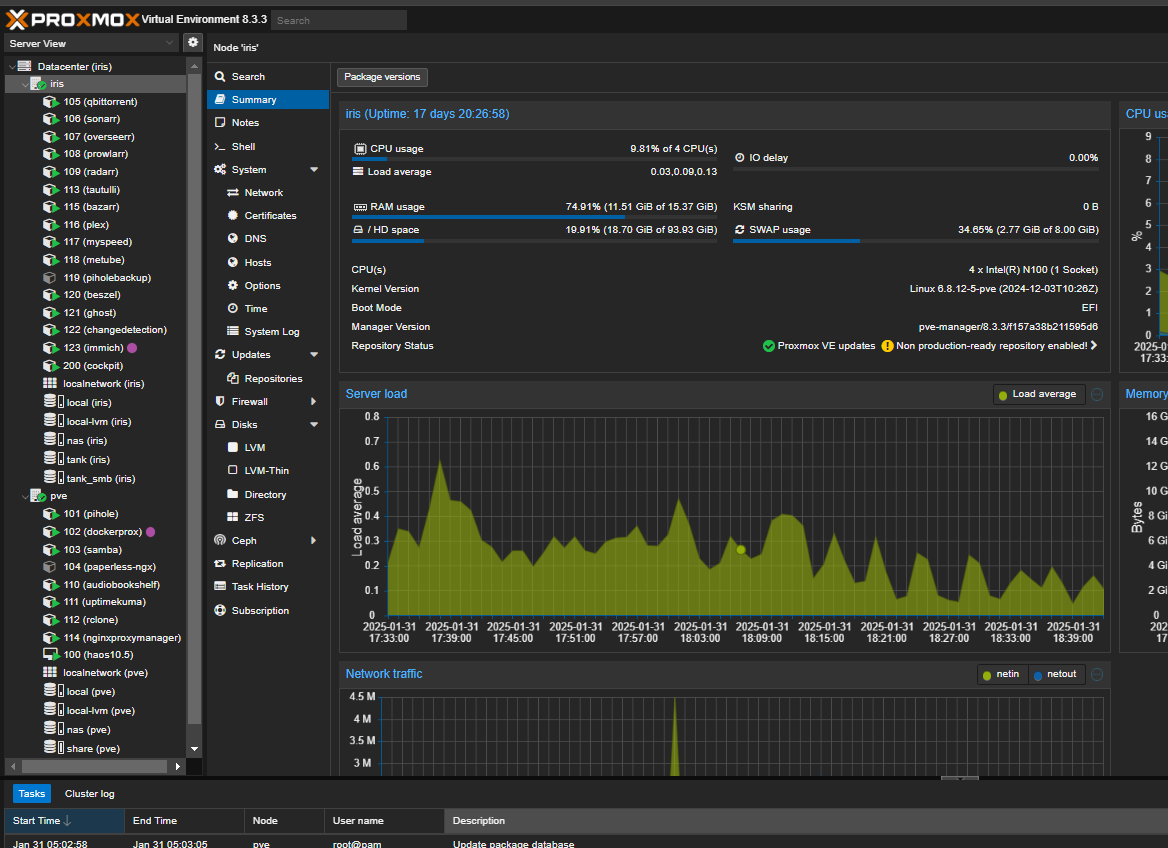Collapse the Datacenter (iris) tree

12,66
